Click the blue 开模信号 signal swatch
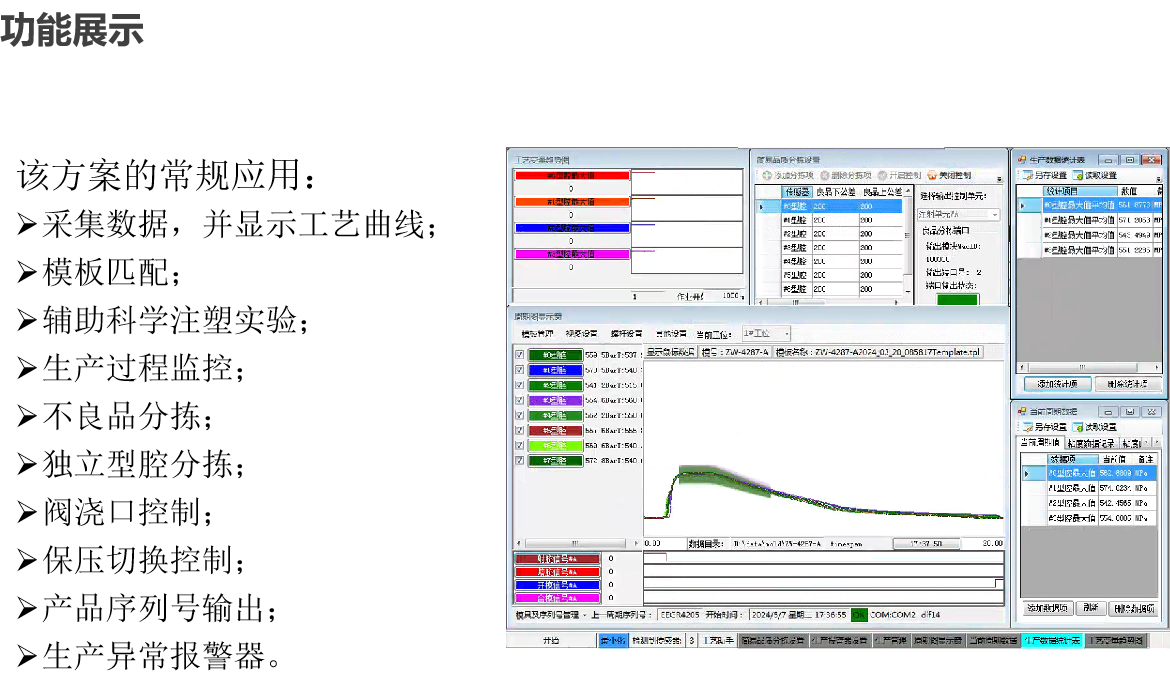The width and height of the screenshot is (1170, 690). 557,585
